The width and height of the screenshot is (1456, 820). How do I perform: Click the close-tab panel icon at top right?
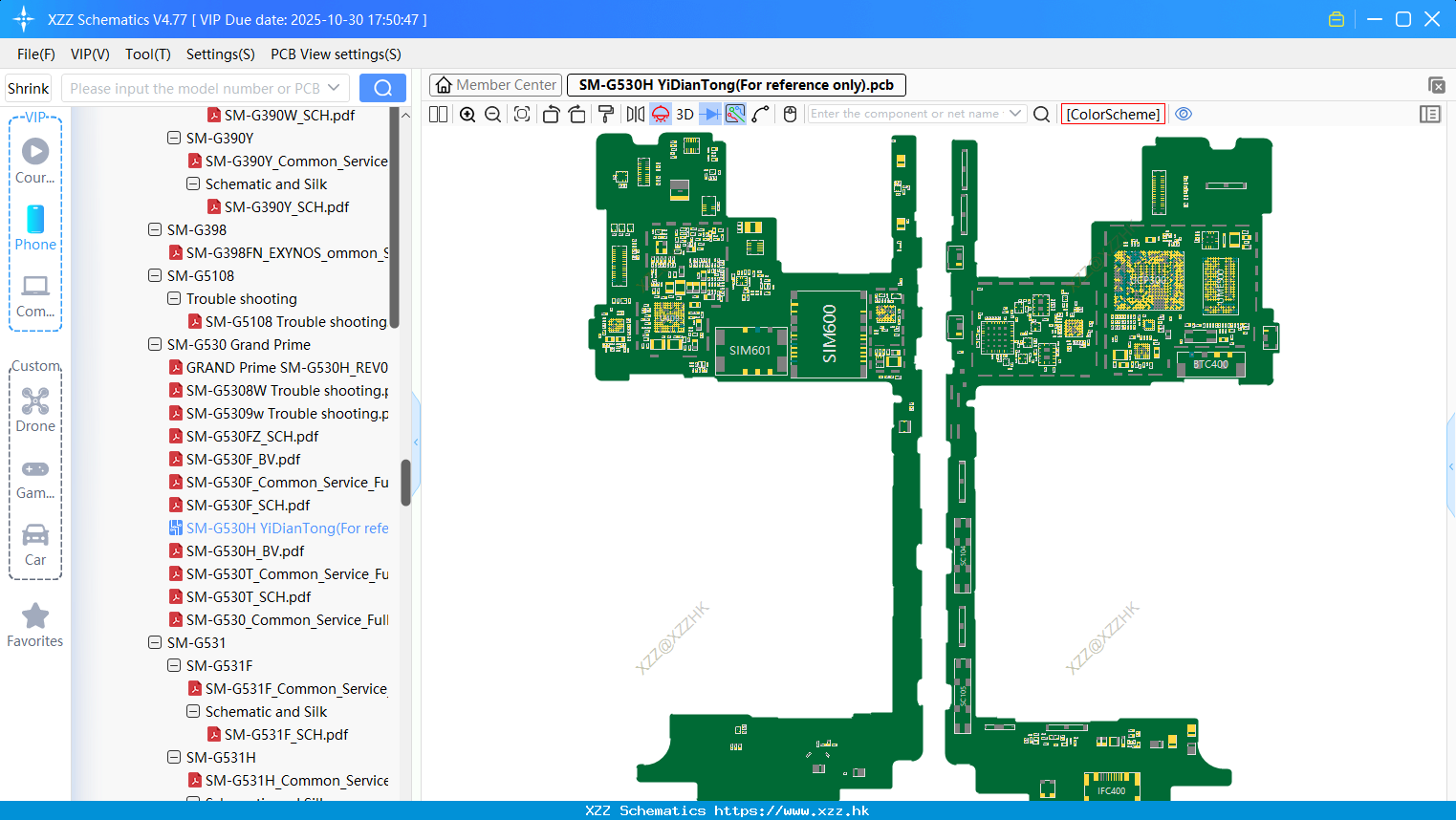1436,85
